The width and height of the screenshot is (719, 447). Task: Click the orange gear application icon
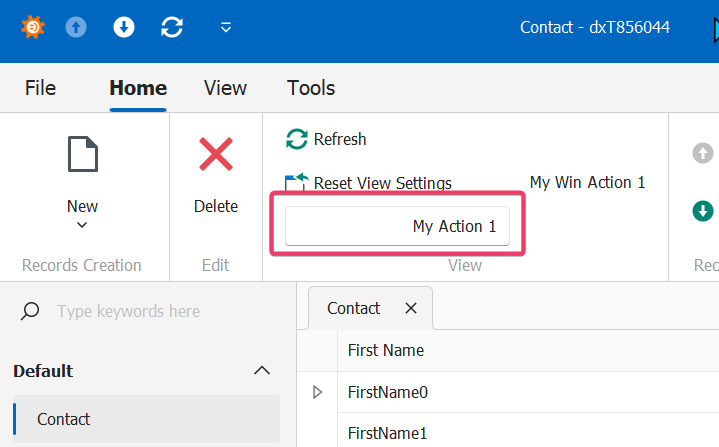(32, 27)
